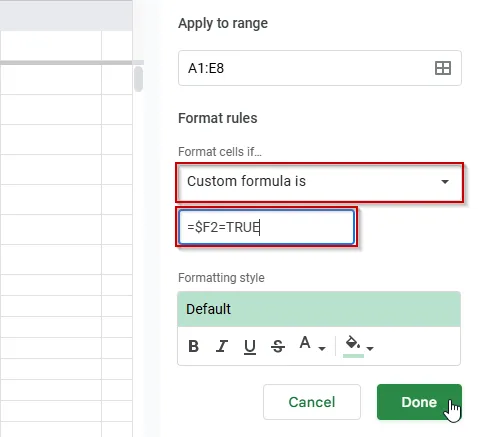Toggle bold formatting style
This screenshot has height=437, width=478.
pyautogui.click(x=193, y=346)
